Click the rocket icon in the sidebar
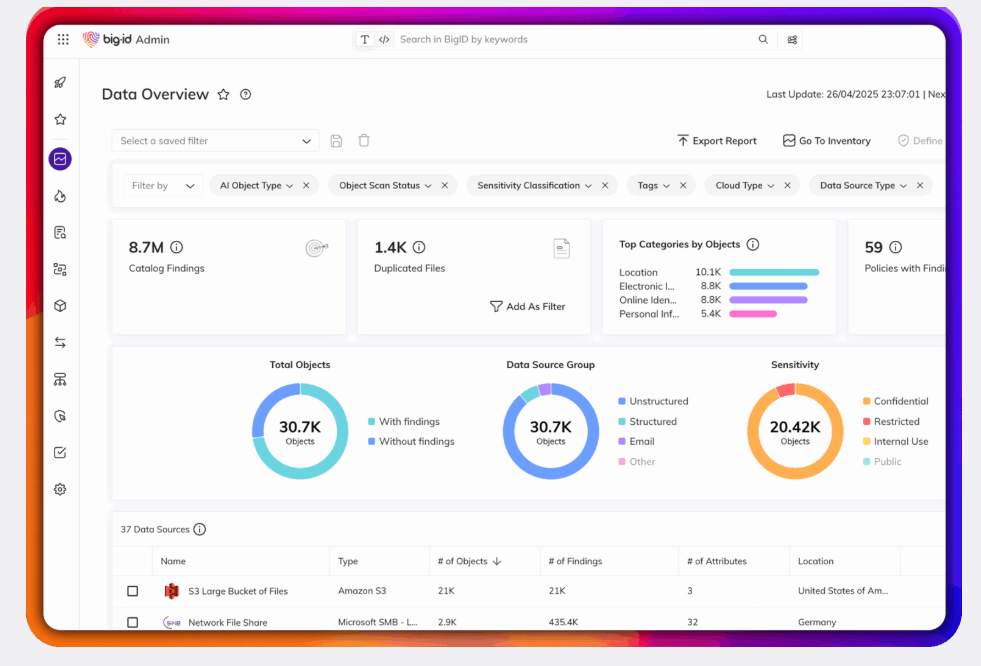The image size is (981, 666). click(x=60, y=83)
